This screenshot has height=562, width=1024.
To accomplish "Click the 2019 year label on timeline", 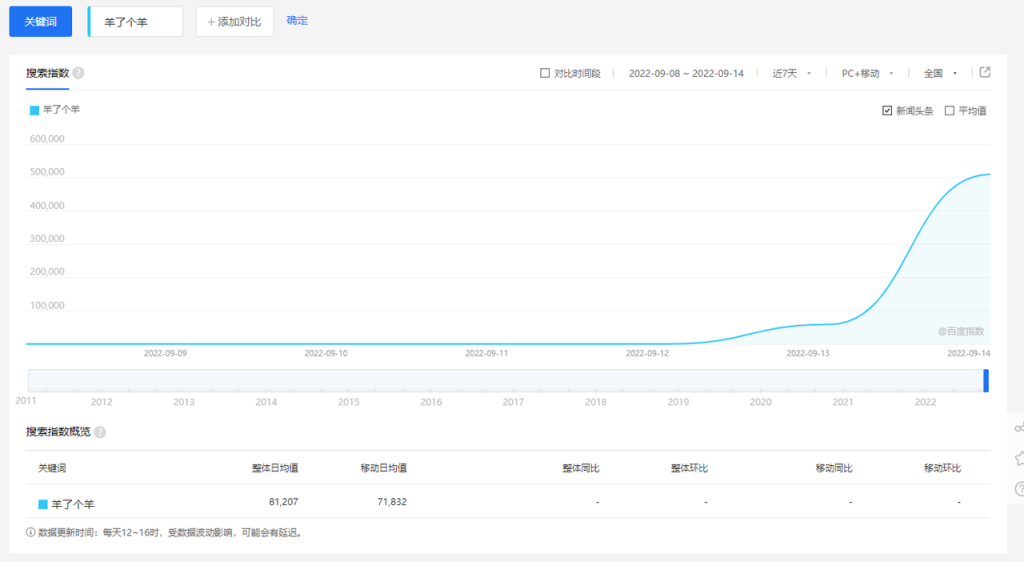I will 678,402.
